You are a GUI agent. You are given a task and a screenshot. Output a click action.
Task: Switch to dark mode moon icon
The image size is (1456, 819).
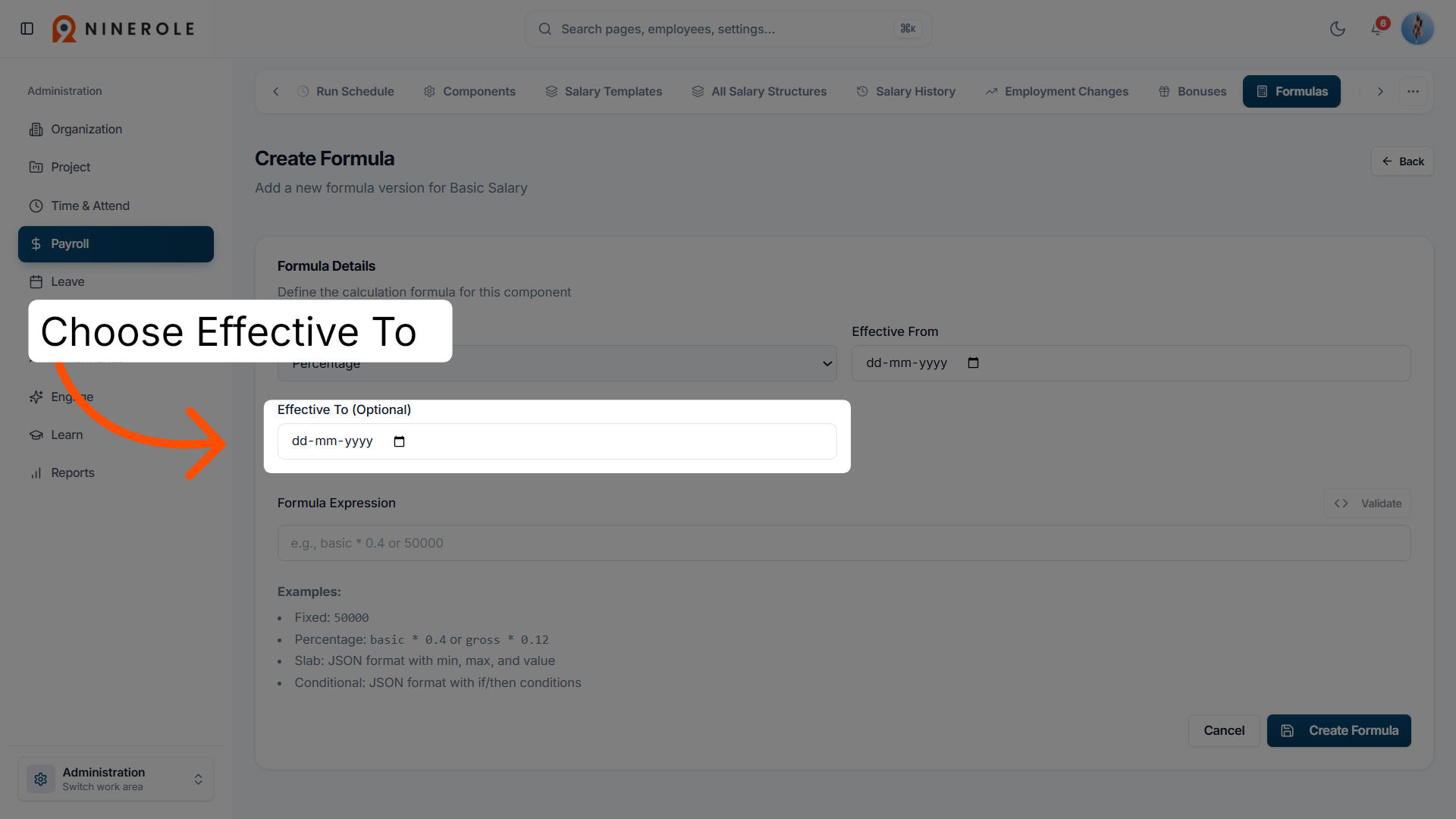(1338, 29)
